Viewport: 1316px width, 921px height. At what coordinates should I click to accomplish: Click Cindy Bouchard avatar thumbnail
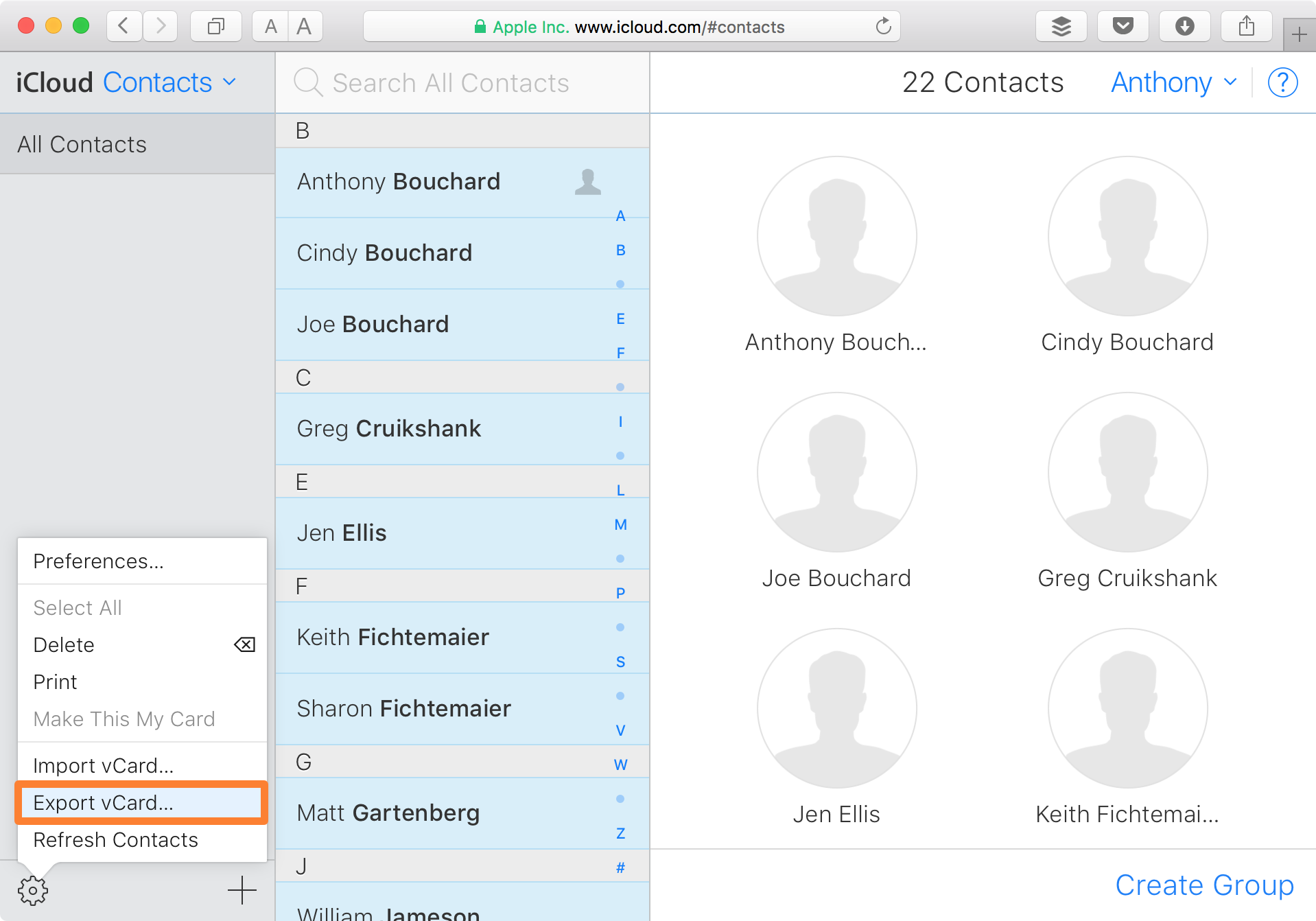pyautogui.click(x=1127, y=236)
